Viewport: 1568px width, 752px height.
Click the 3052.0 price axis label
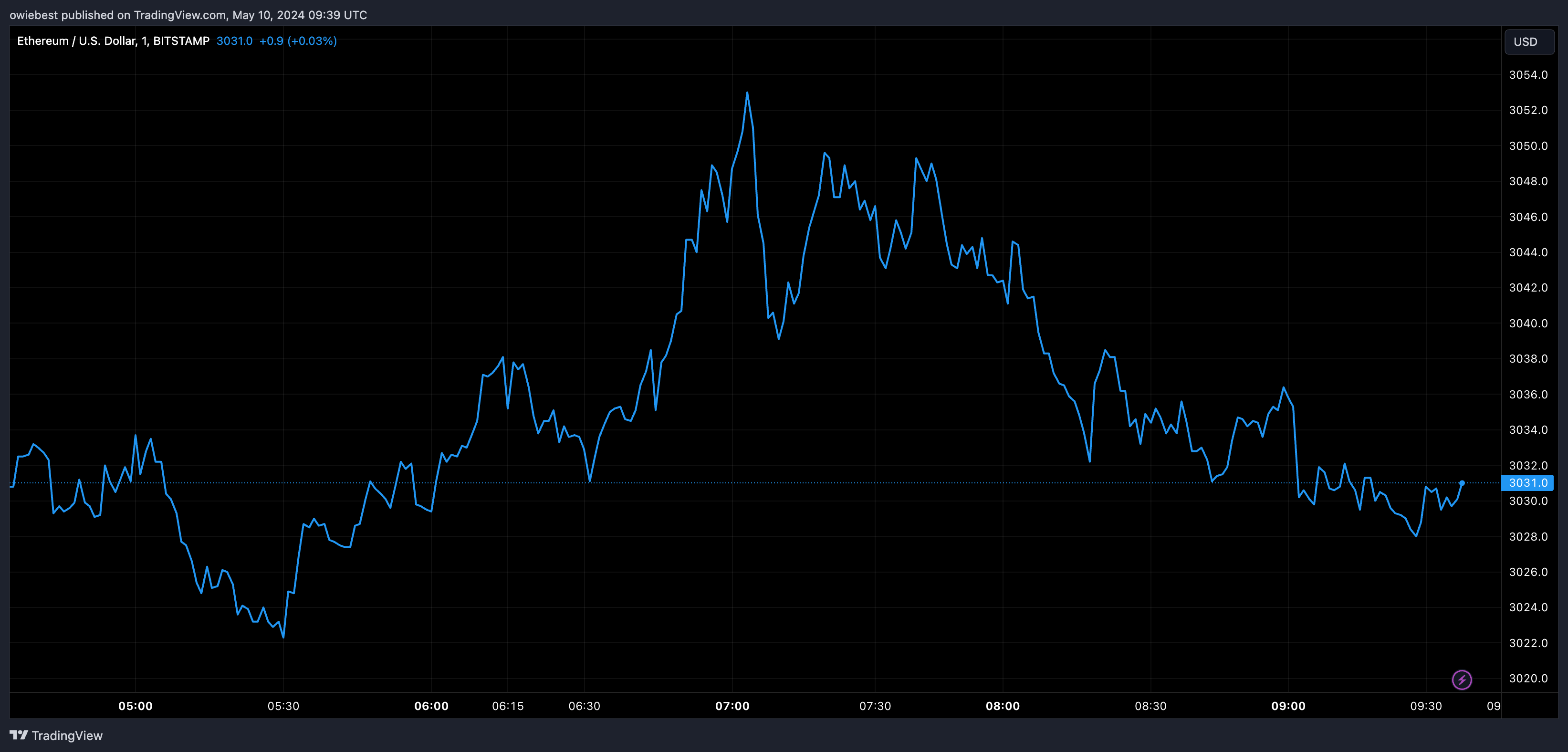pyautogui.click(x=1528, y=110)
